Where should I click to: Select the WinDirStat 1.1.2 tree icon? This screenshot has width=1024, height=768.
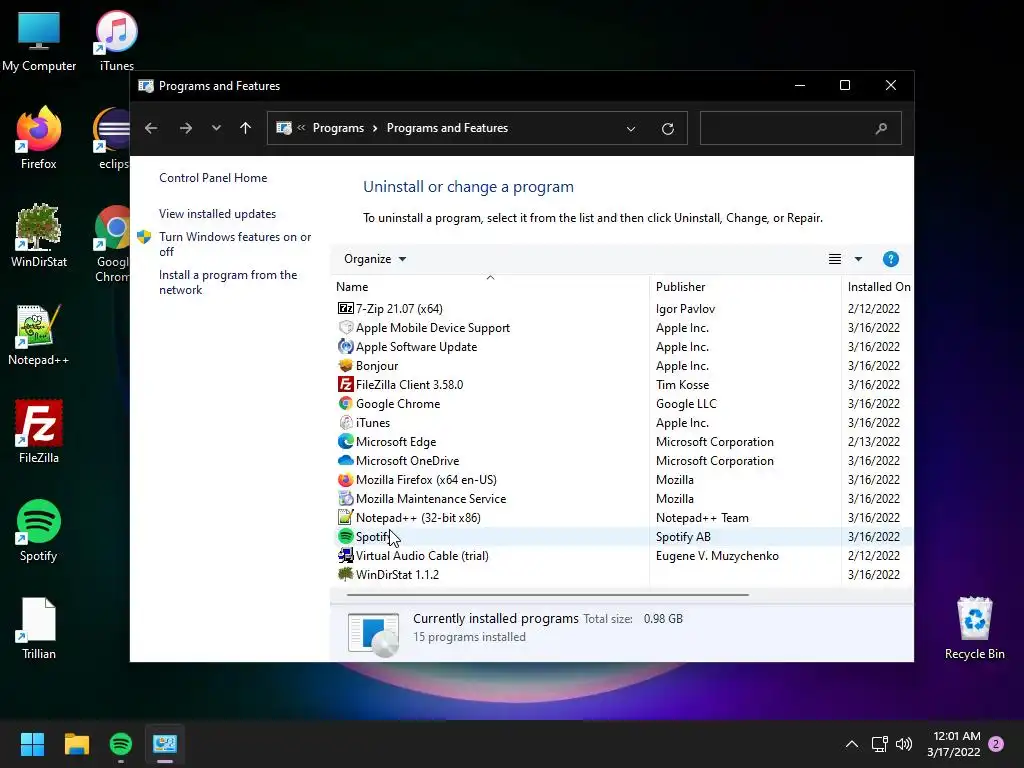point(345,574)
